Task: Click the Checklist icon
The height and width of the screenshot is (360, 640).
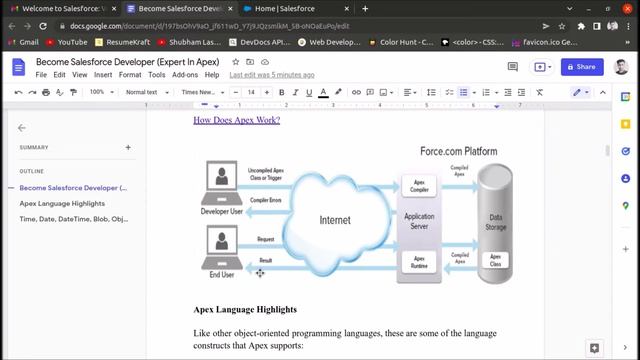Action: (449, 93)
